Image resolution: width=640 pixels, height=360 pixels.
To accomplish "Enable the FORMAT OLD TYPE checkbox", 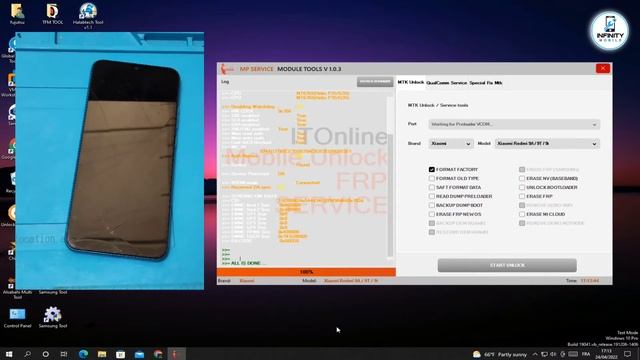I will pos(431,178).
